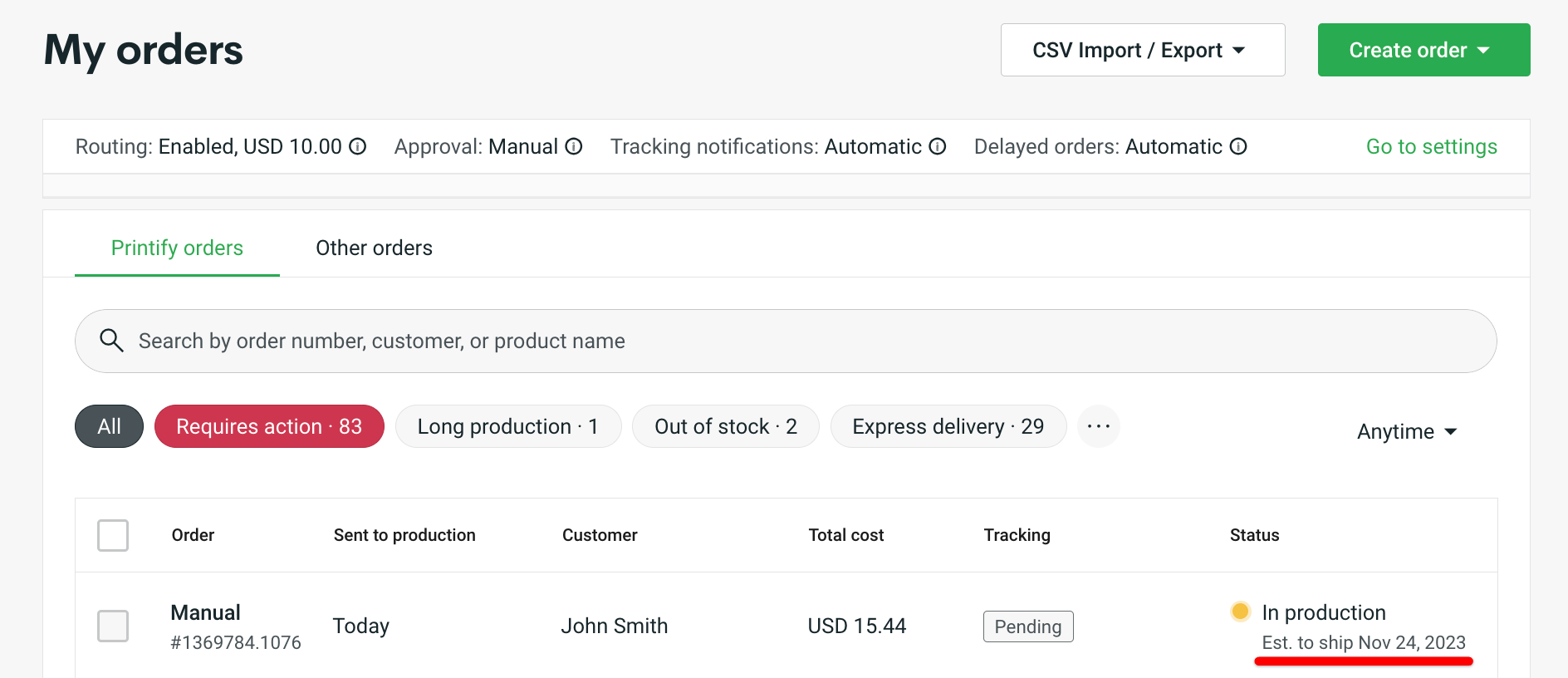Open the Tracking notifications info icon
This screenshot has width=1568, height=678.
[x=937, y=147]
